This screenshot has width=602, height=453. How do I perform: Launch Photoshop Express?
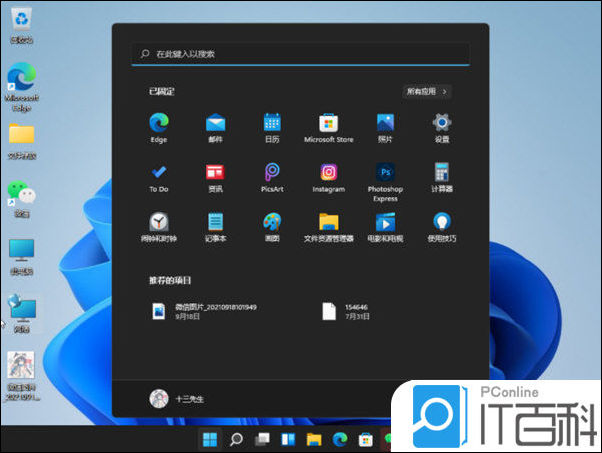pyautogui.click(x=385, y=182)
